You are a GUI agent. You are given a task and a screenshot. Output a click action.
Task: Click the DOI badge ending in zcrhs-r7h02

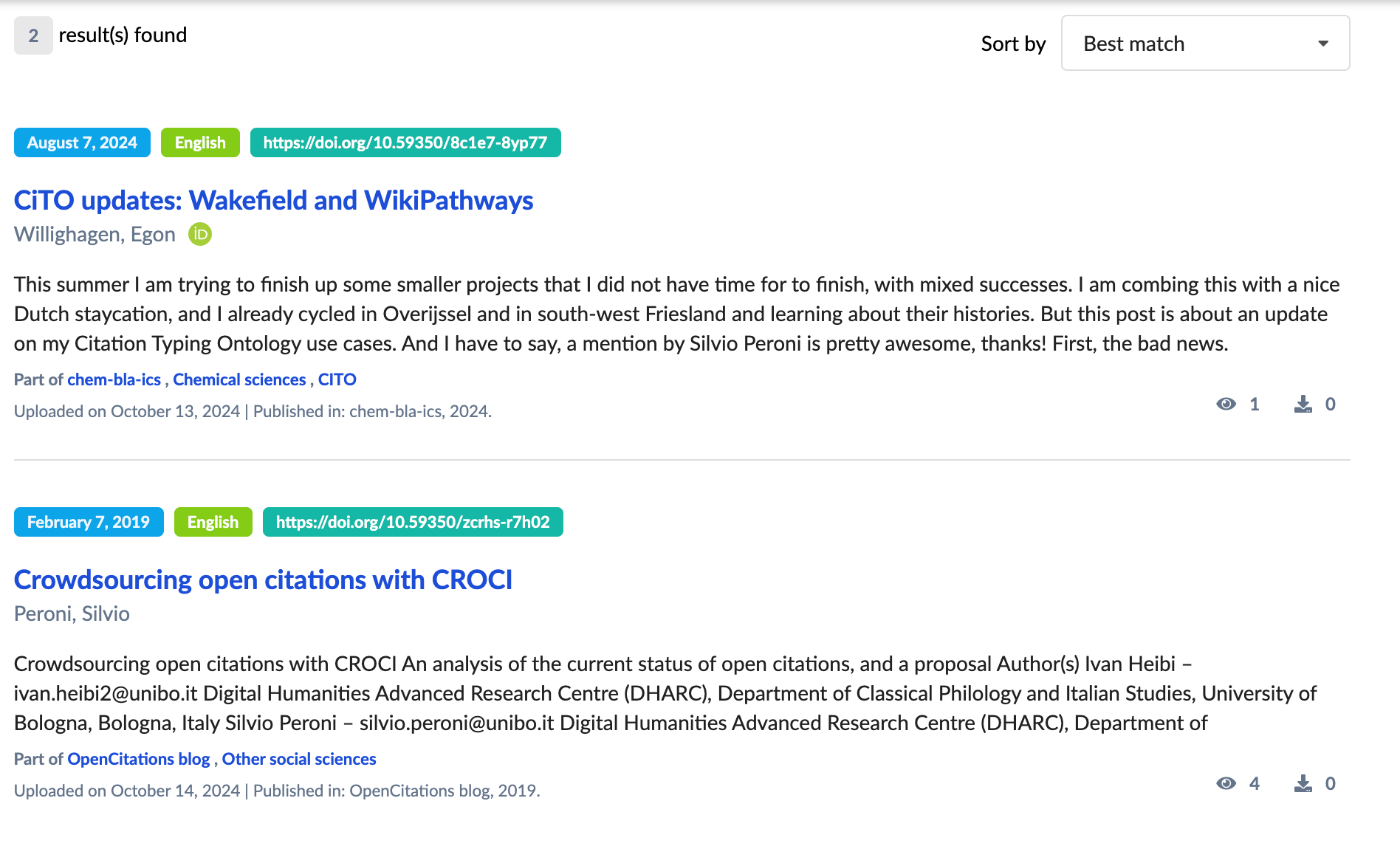click(413, 522)
